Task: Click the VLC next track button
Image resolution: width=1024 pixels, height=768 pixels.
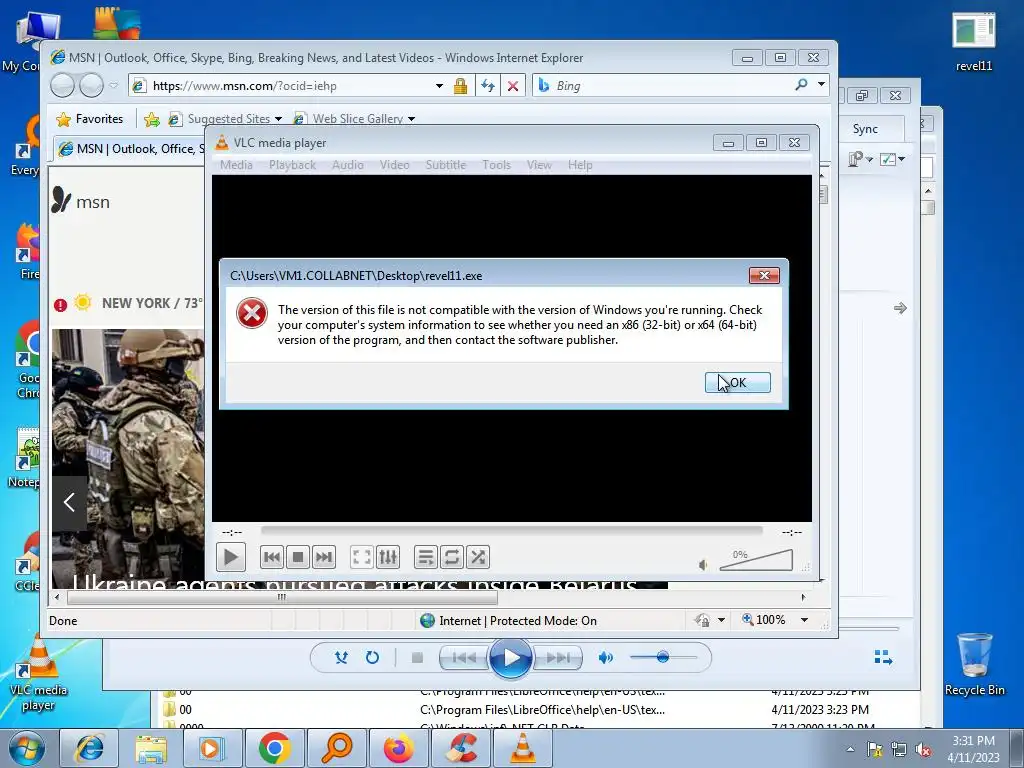Action: pos(324,558)
